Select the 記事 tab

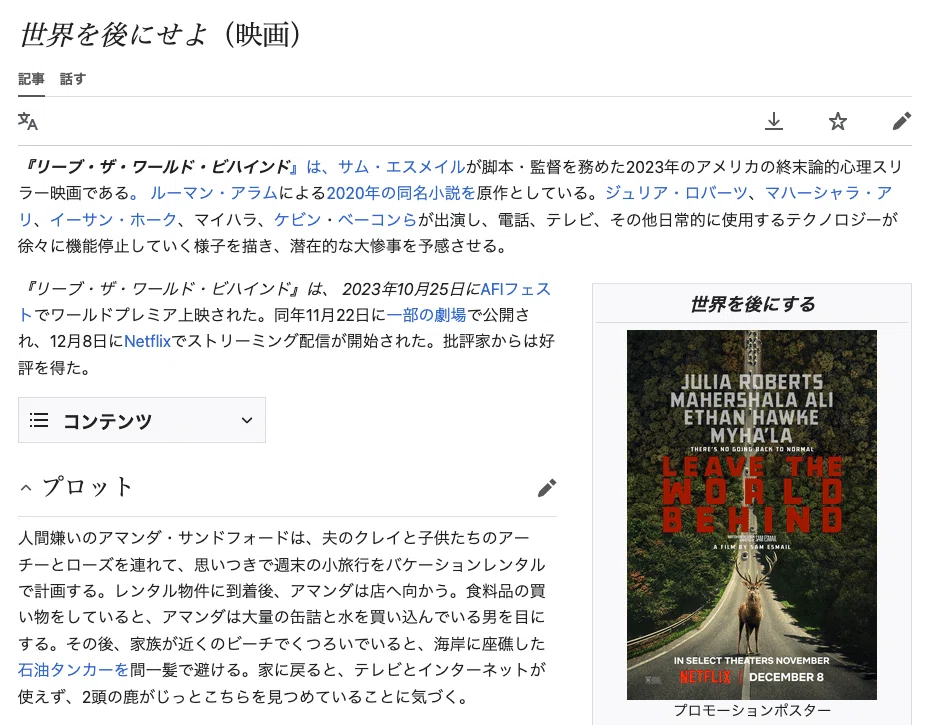click(x=31, y=79)
